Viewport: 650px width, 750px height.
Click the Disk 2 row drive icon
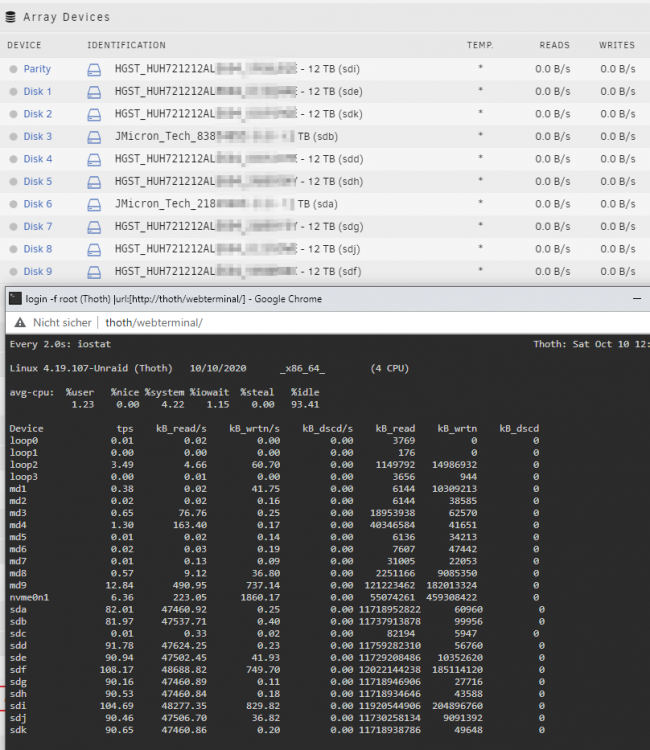94,114
